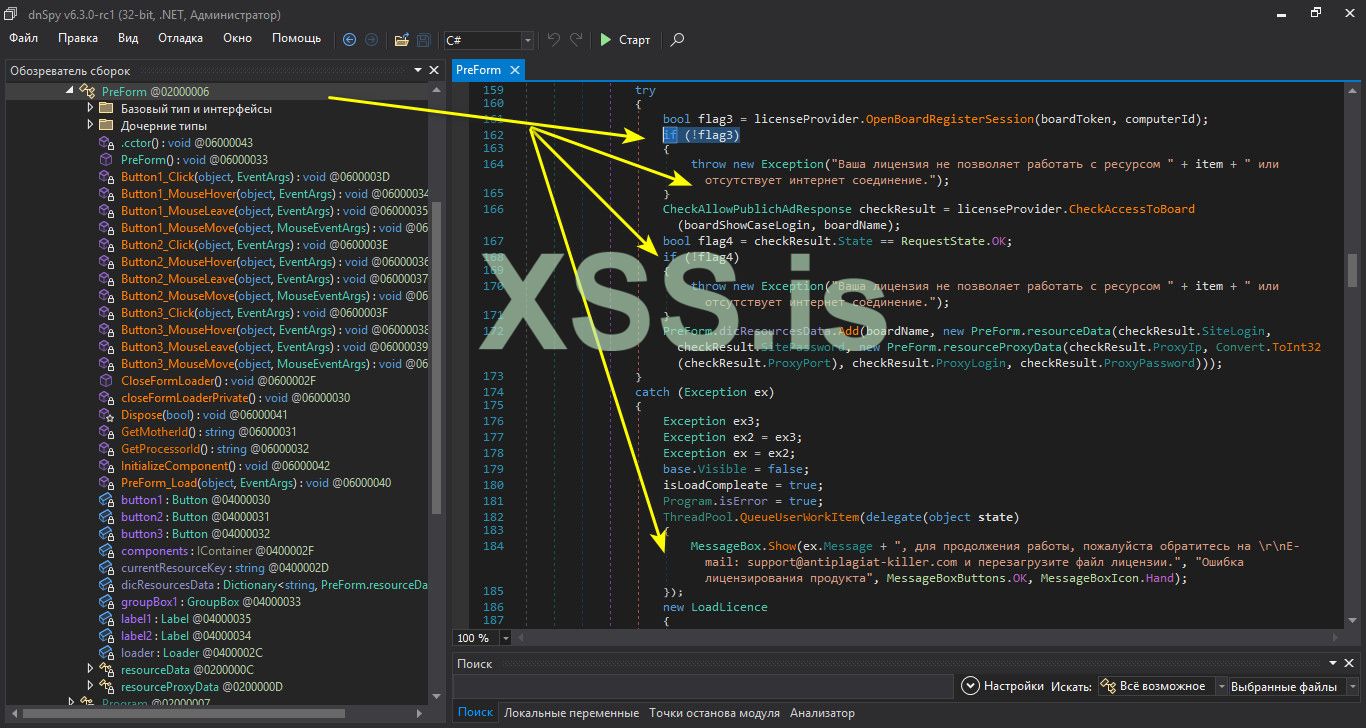The height and width of the screenshot is (728, 1366).
Task: Switch to 'Локальные переменные' tab
Action: [571, 713]
